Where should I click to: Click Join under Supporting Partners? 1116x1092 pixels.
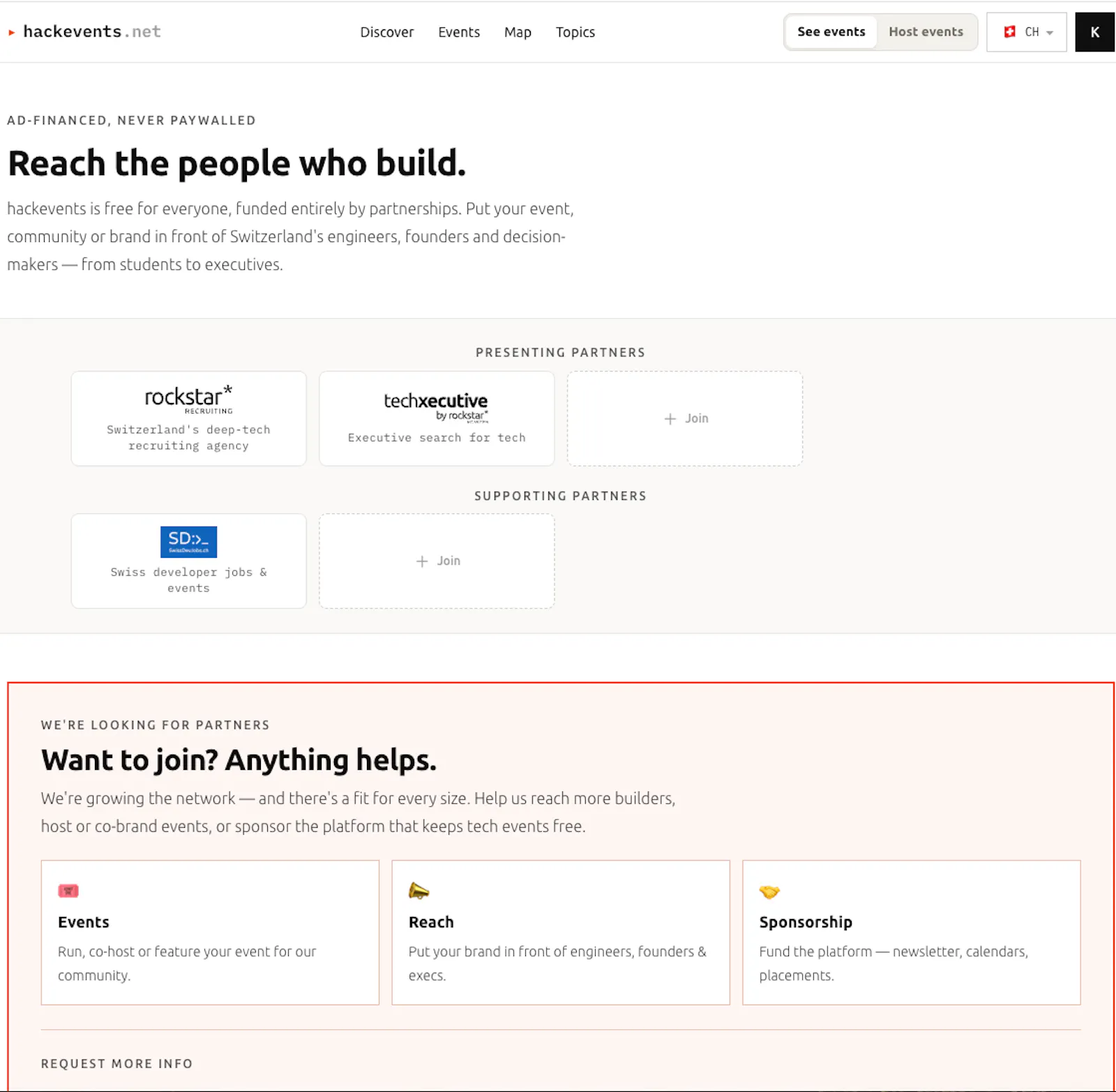pos(437,561)
